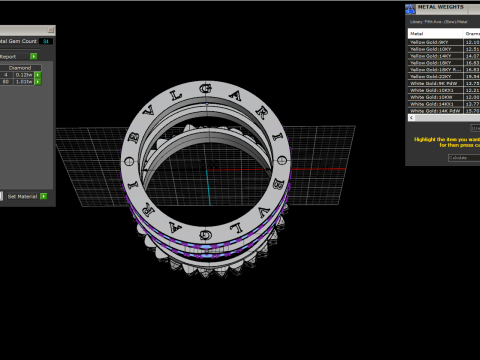Click the Diamond column header in gem table
Screen dimensions: 480x360
click(20, 68)
